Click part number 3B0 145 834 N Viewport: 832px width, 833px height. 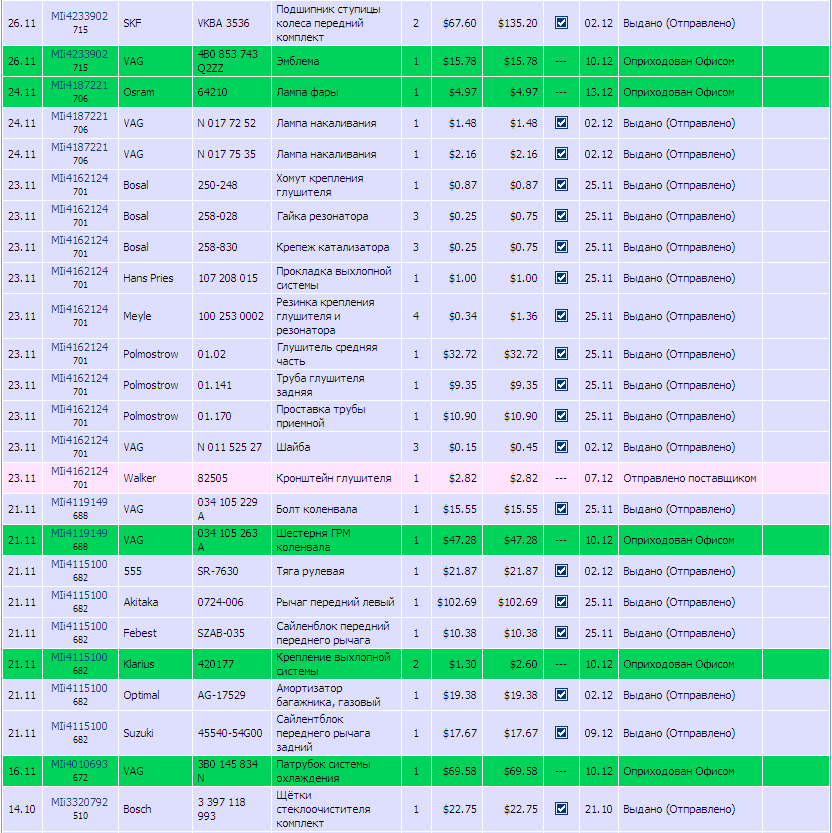click(227, 771)
